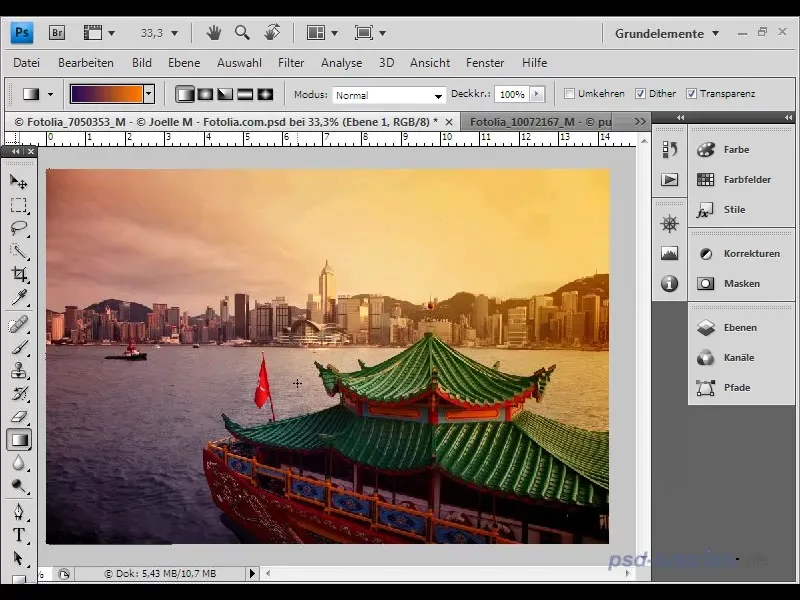Open the Filter menu
The image size is (800, 600).
tap(291, 63)
